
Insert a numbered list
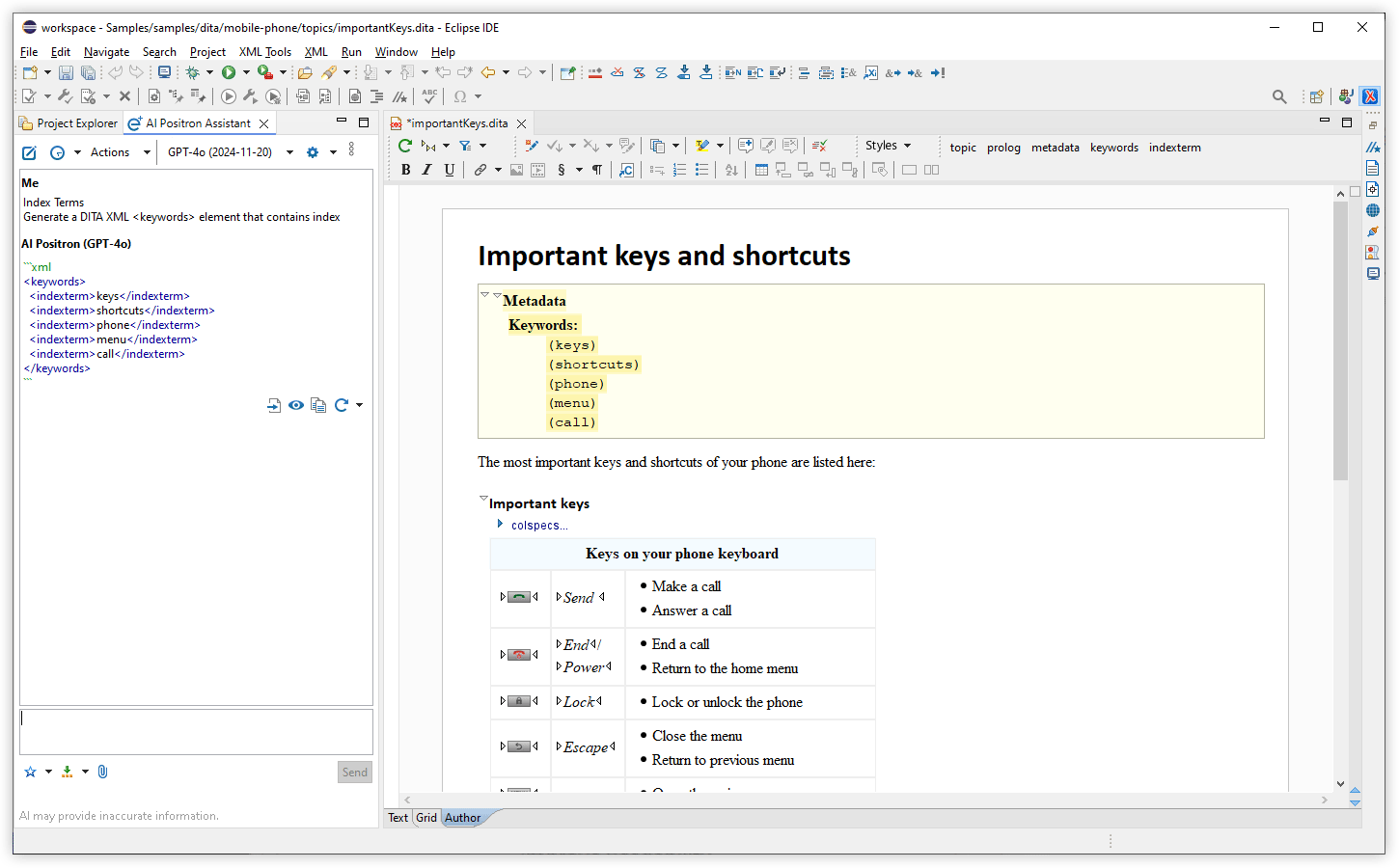(679, 170)
